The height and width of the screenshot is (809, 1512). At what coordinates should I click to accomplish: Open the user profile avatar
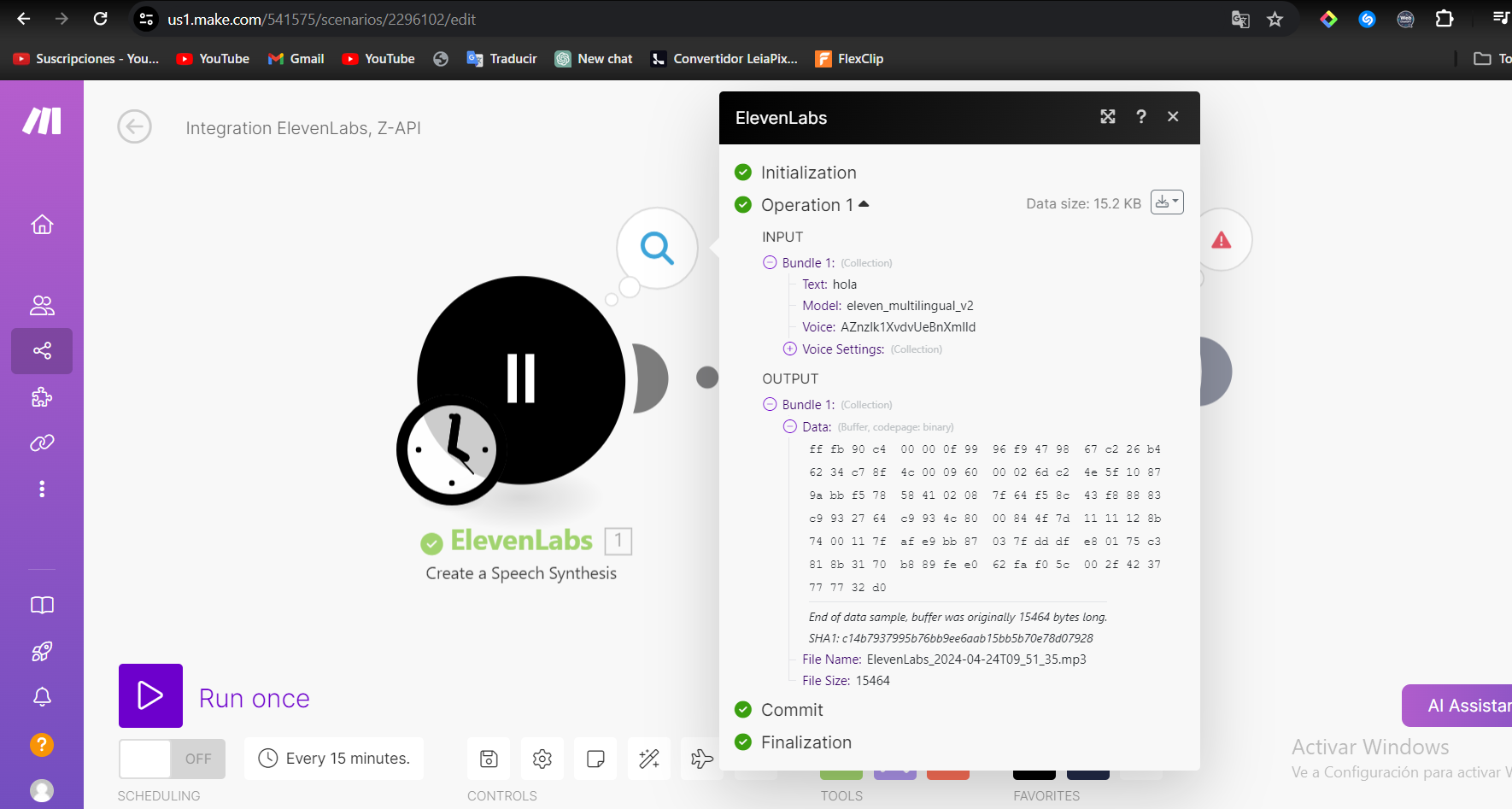[42, 791]
